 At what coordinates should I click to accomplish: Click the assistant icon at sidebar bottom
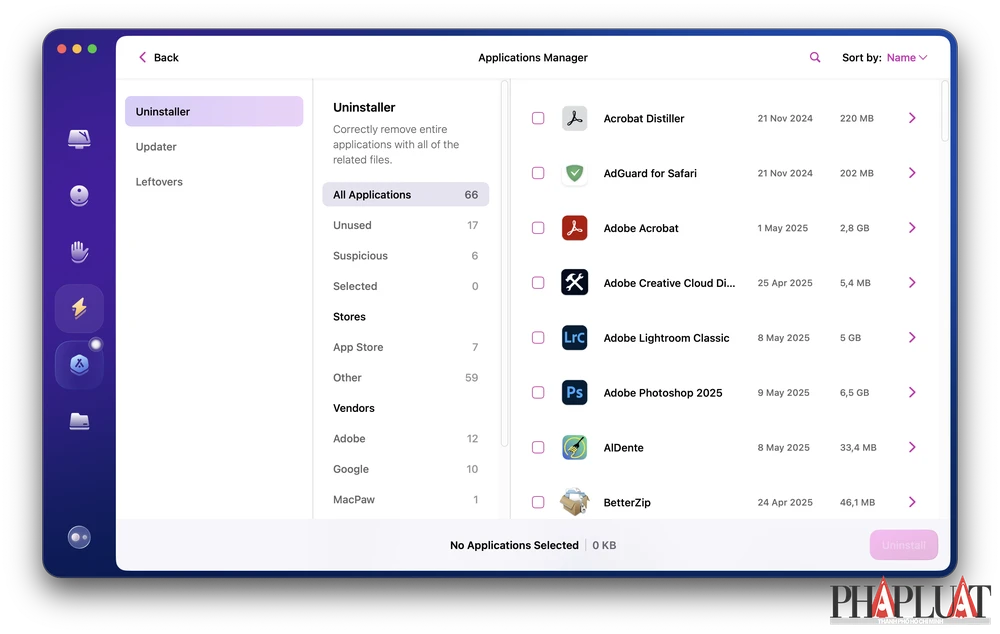point(79,538)
